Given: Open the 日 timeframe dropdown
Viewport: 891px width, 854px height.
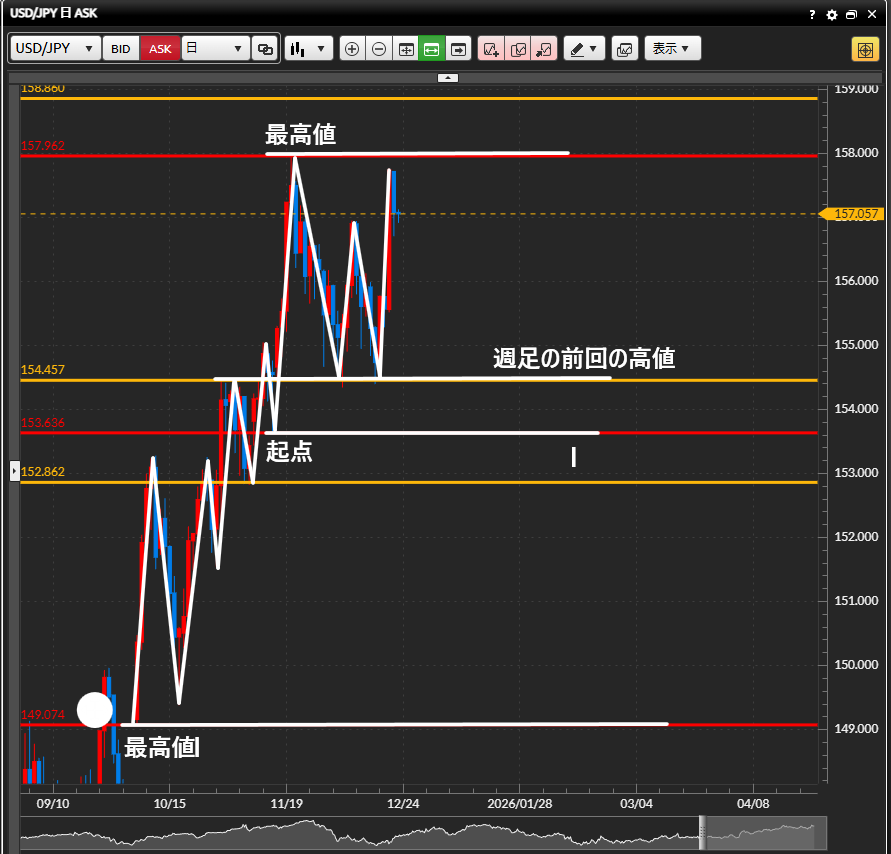Looking at the screenshot, I should point(215,49).
